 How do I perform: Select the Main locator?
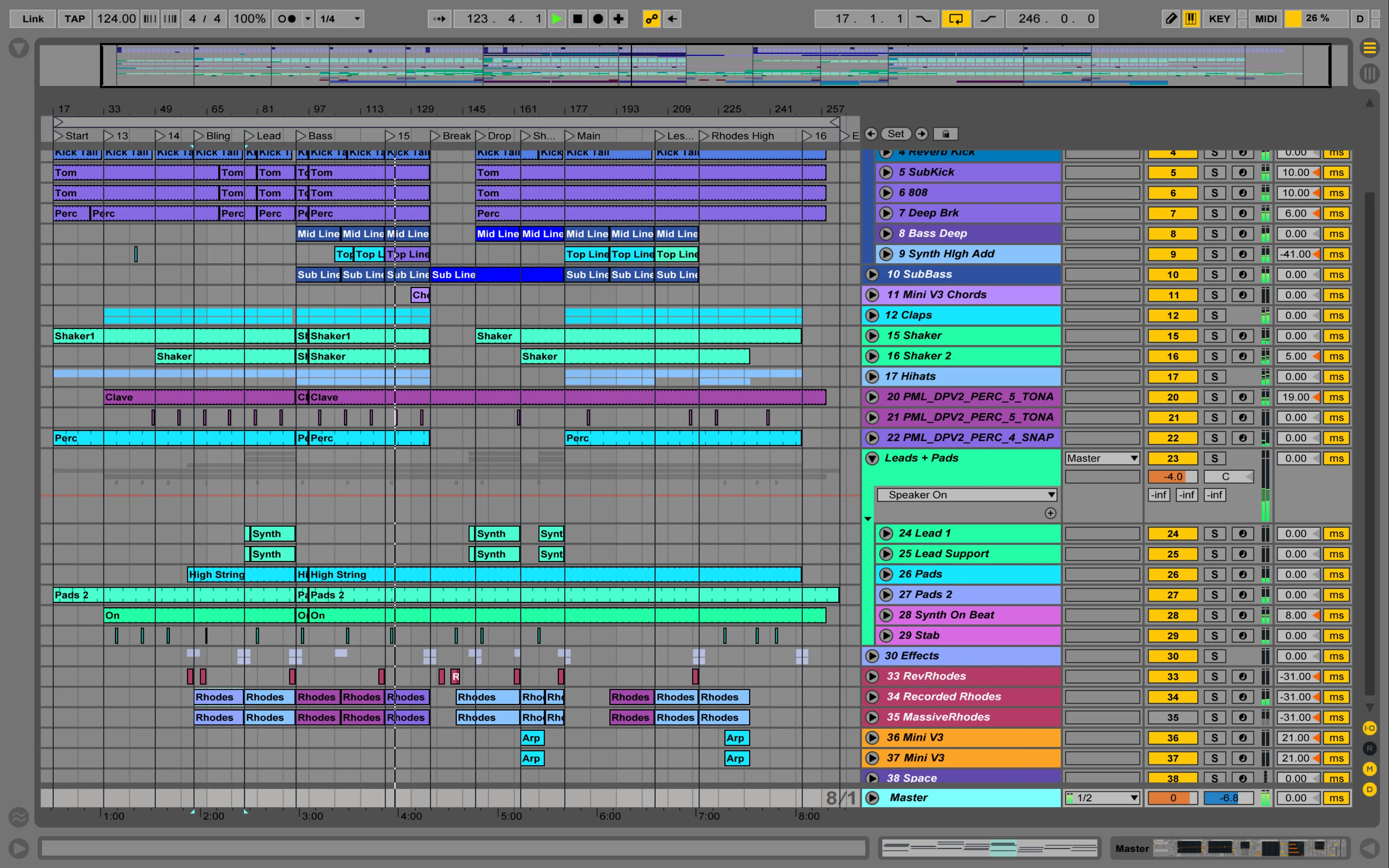click(583, 136)
